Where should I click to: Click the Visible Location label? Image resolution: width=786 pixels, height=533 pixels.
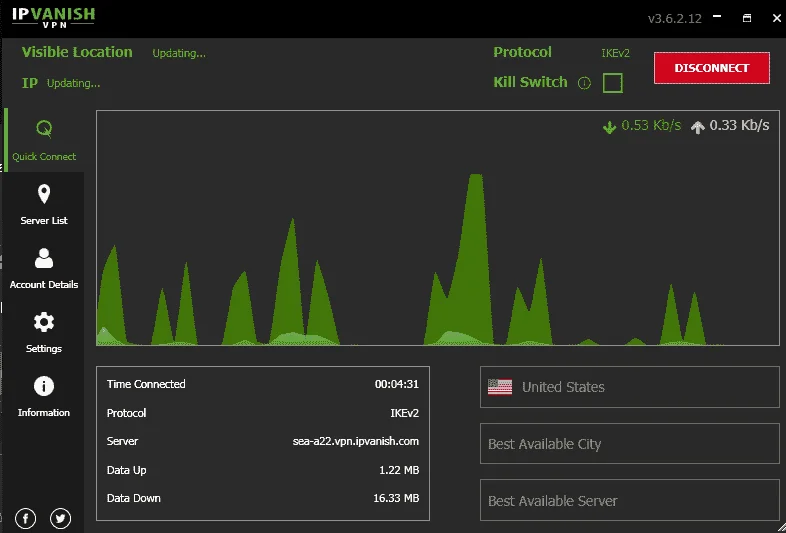point(77,52)
